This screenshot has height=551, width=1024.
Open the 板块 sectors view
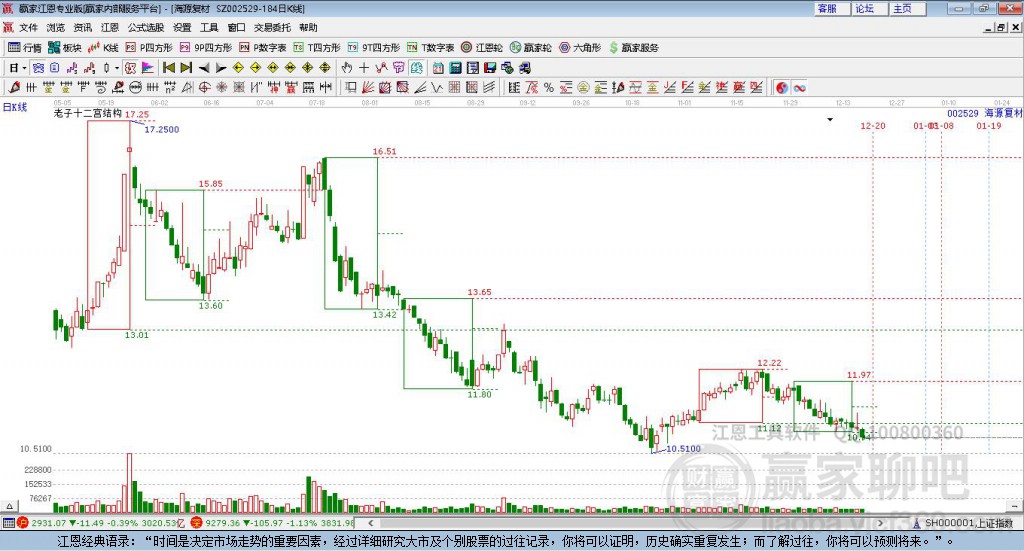click(x=64, y=48)
